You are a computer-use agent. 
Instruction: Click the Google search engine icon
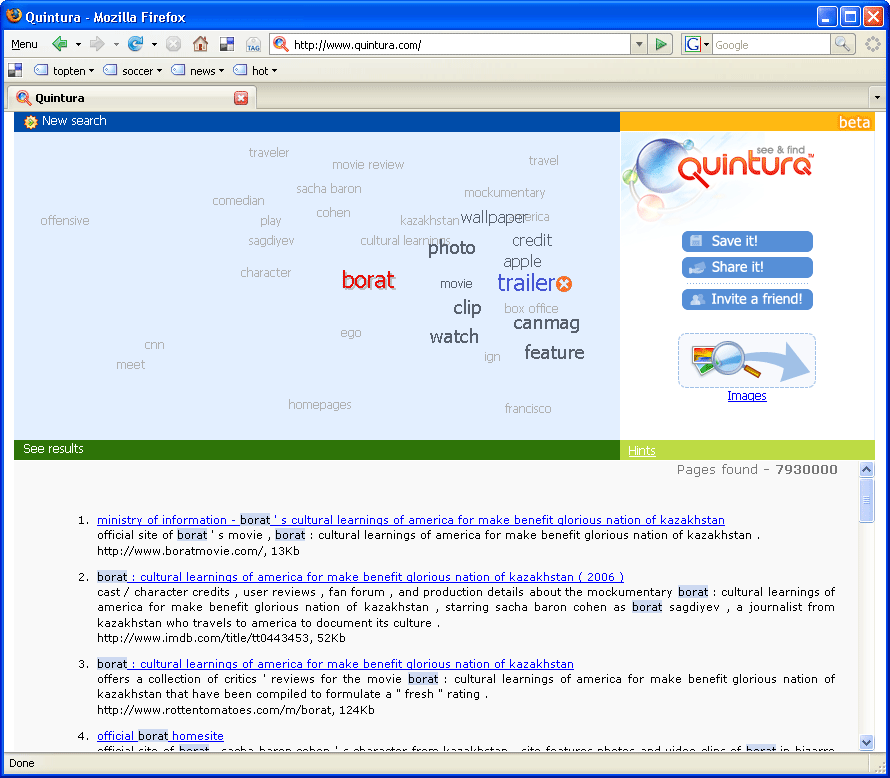point(692,44)
